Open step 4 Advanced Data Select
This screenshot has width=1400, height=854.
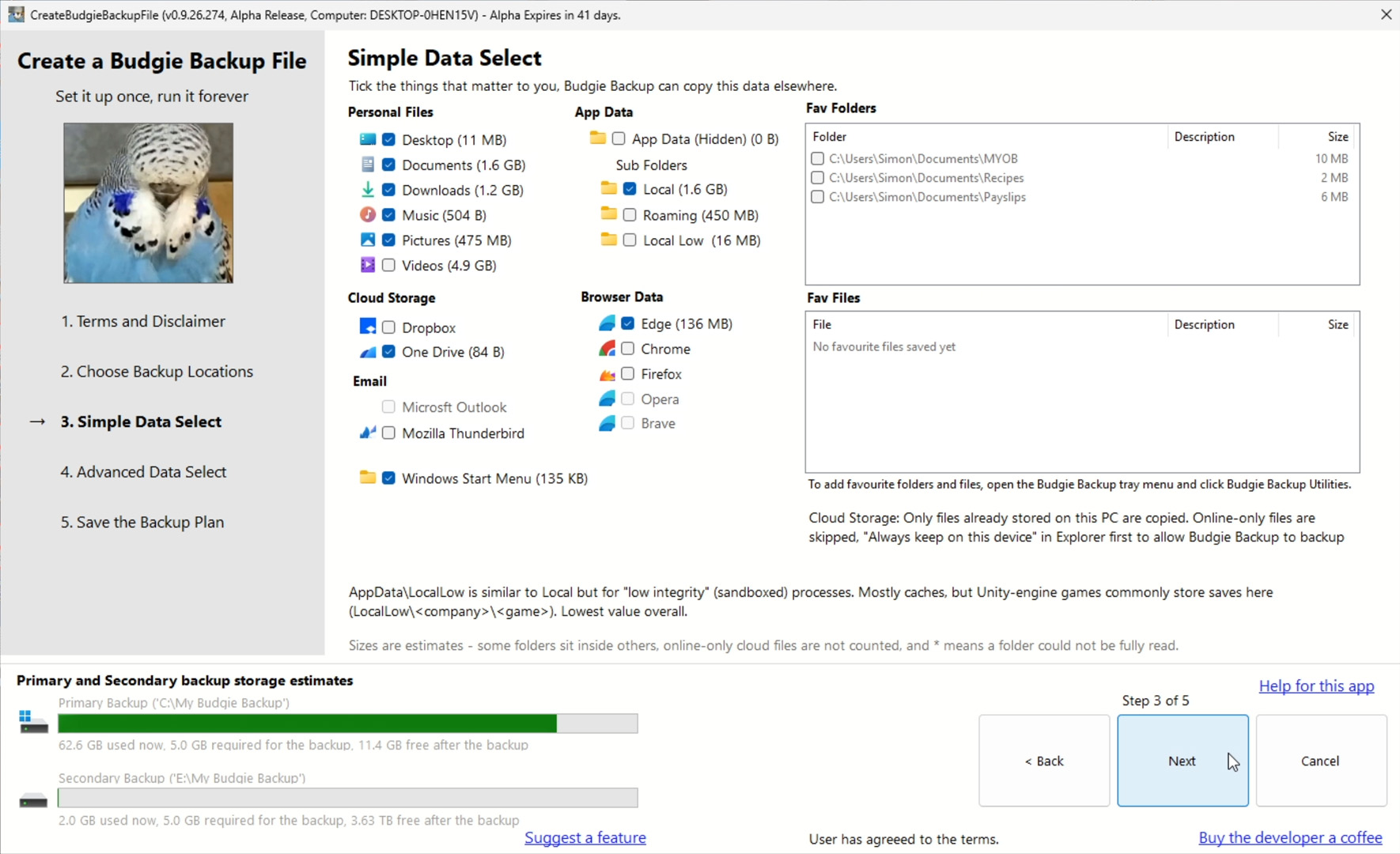point(143,472)
